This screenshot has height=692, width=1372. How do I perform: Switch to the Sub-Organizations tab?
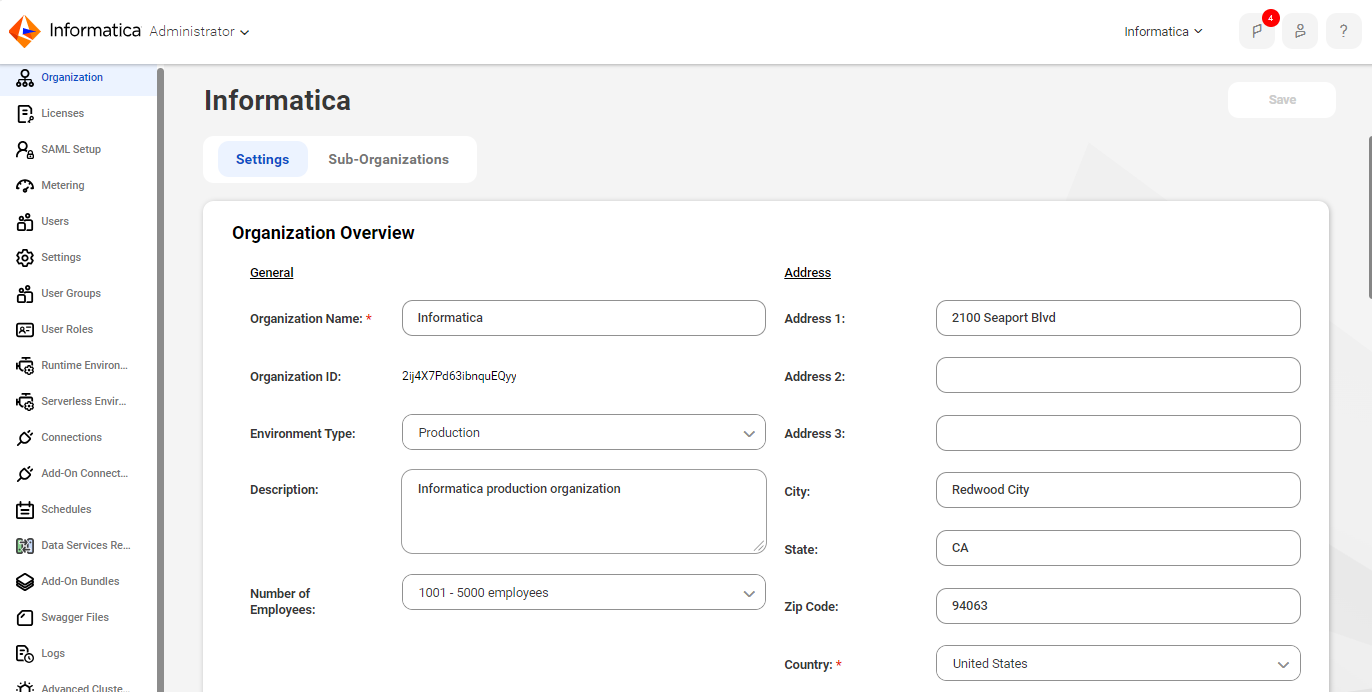389,159
